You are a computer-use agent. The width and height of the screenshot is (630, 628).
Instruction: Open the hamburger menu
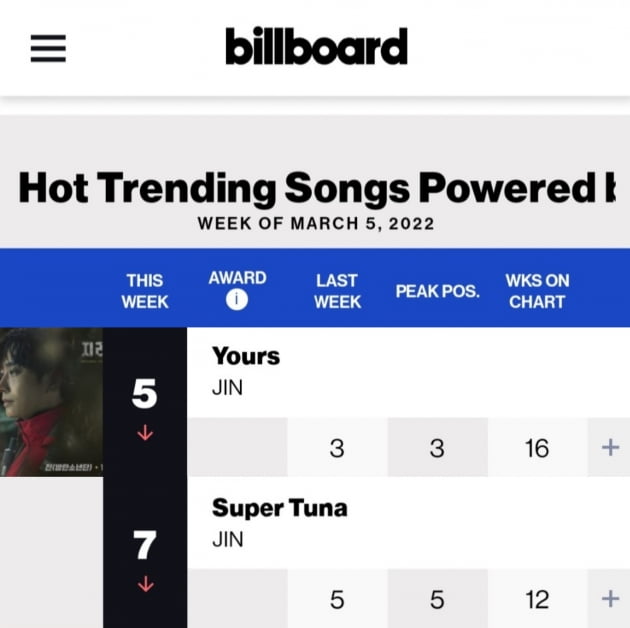[x=48, y=48]
